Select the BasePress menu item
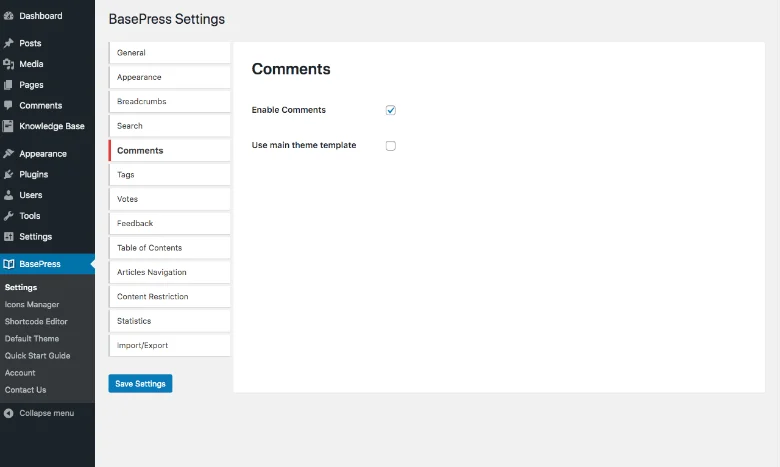The width and height of the screenshot is (780, 467). click(x=47, y=264)
